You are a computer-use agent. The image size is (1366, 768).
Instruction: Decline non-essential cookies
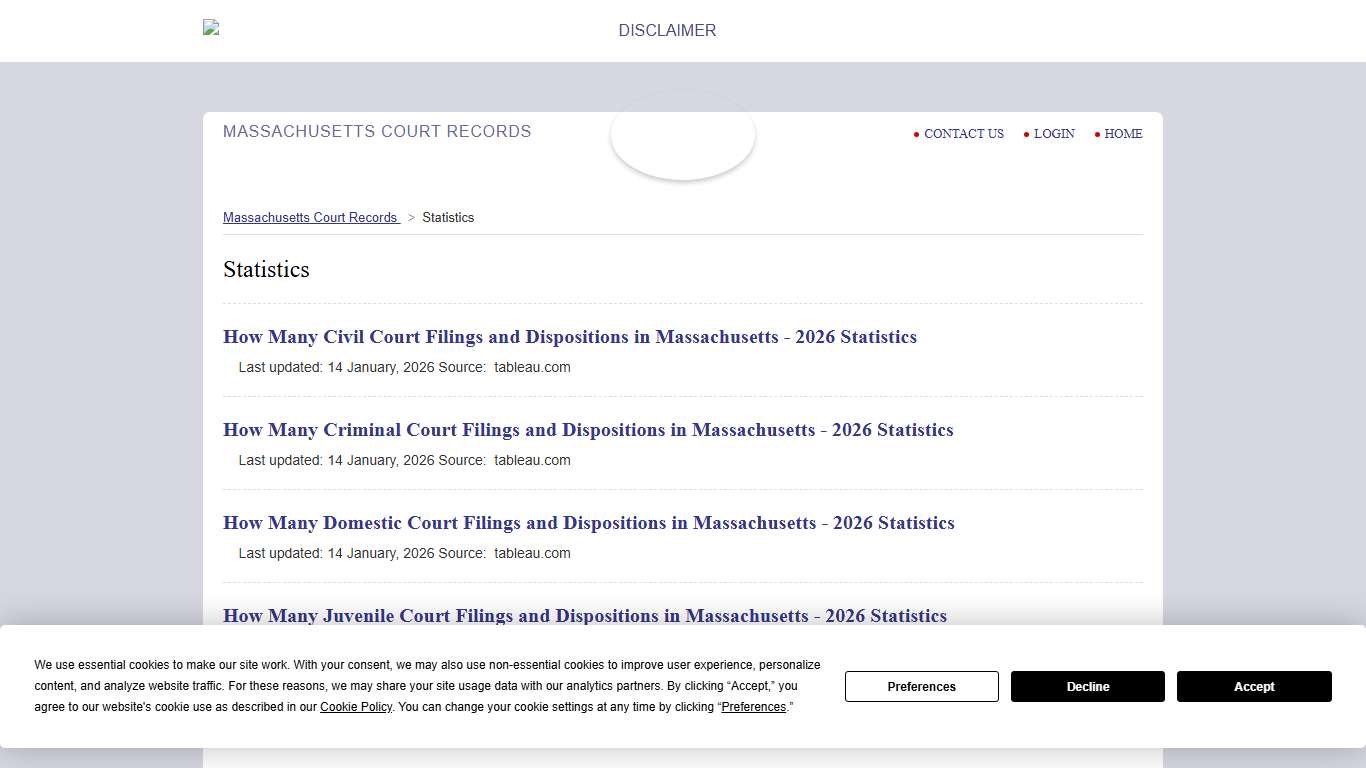click(1087, 686)
